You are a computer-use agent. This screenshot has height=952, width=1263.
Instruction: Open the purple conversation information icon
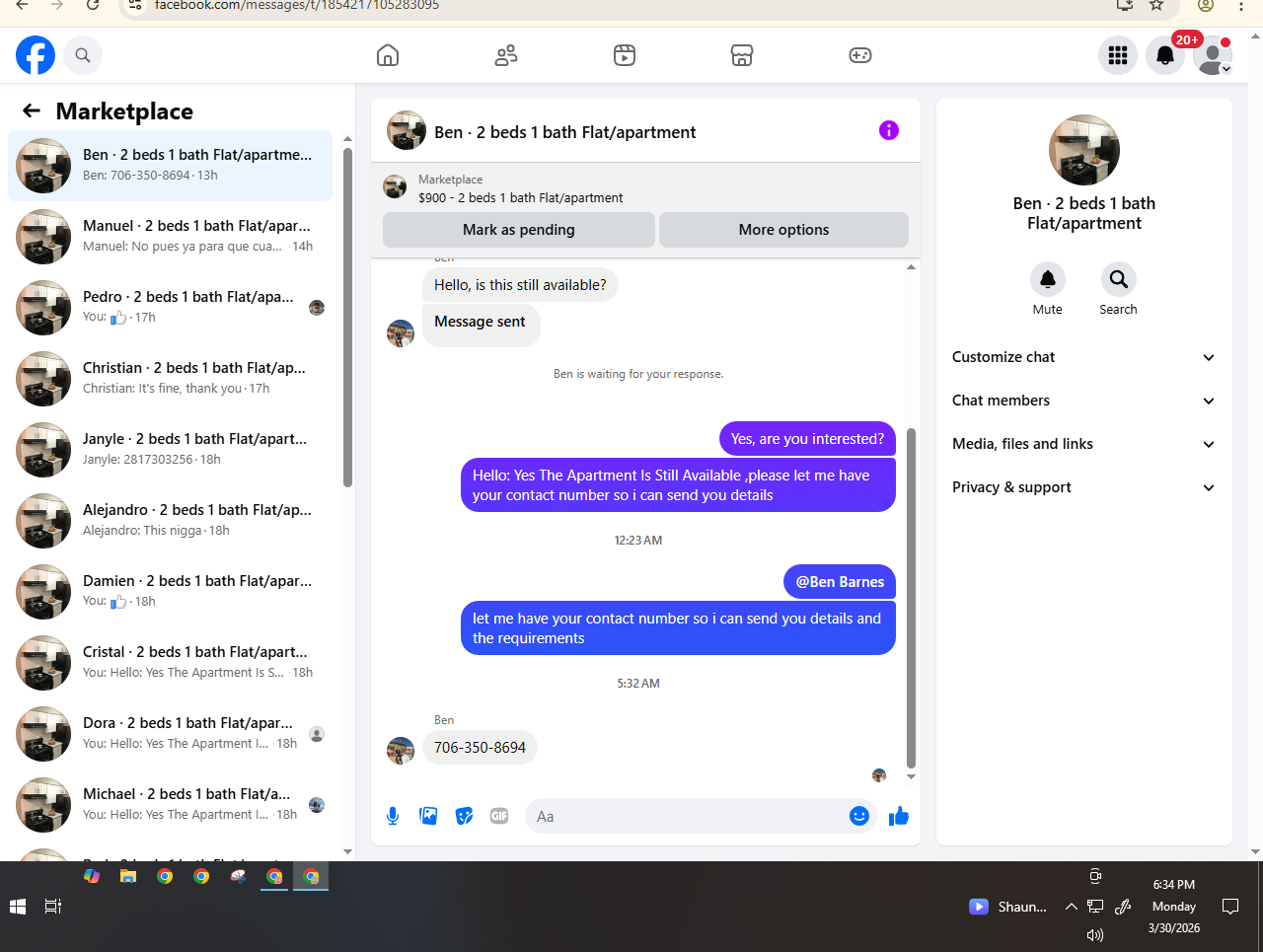889,130
